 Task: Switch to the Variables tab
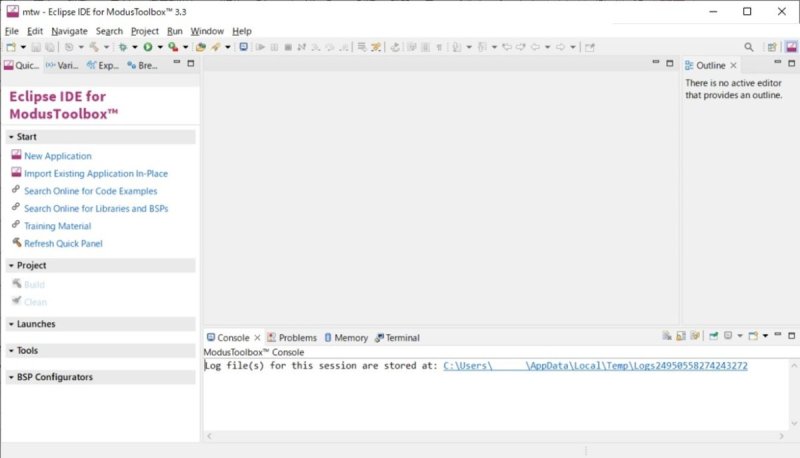coord(62,65)
